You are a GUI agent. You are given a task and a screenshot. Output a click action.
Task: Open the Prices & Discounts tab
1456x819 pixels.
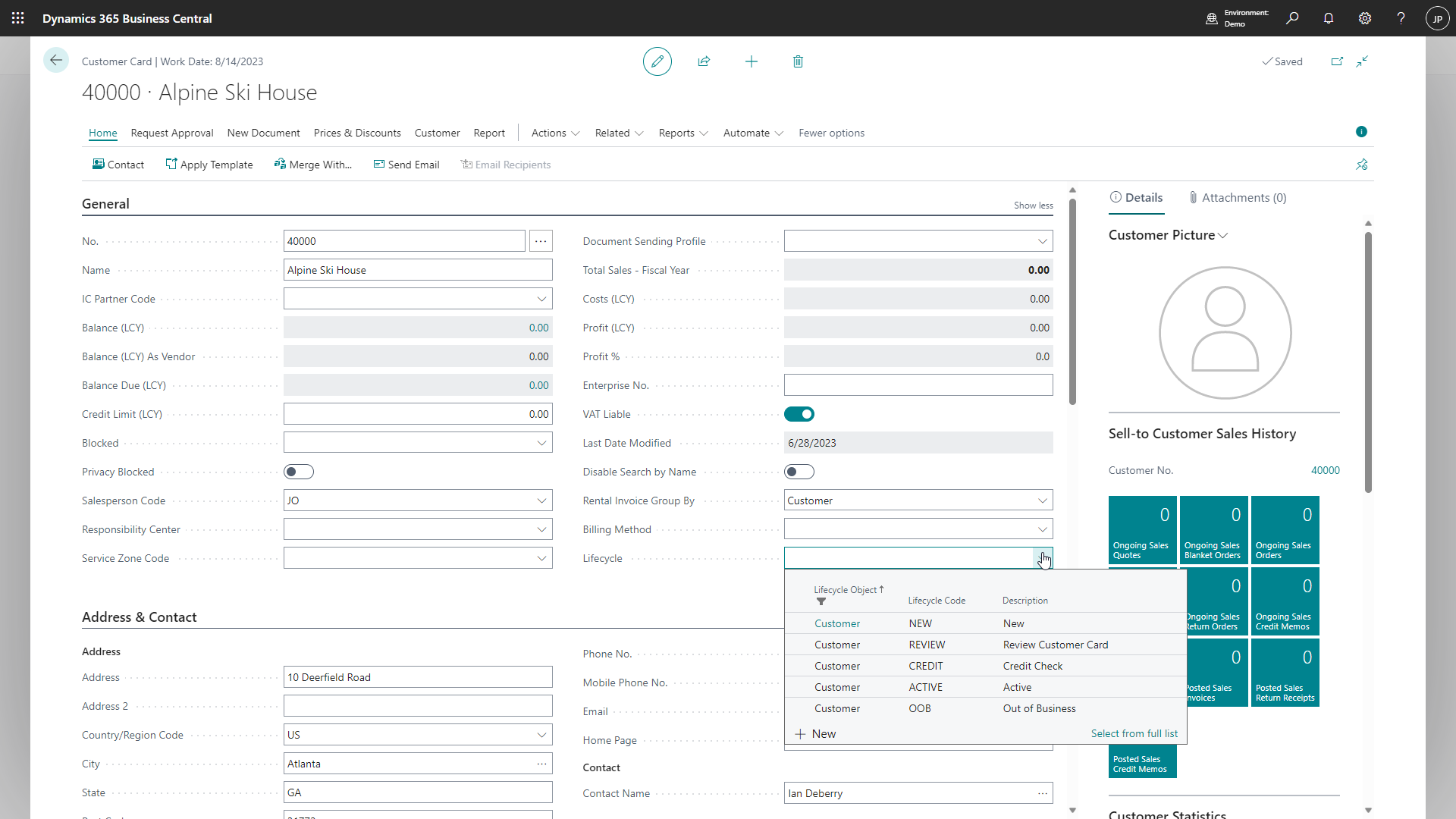pyautogui.click(x=357, y=133)
